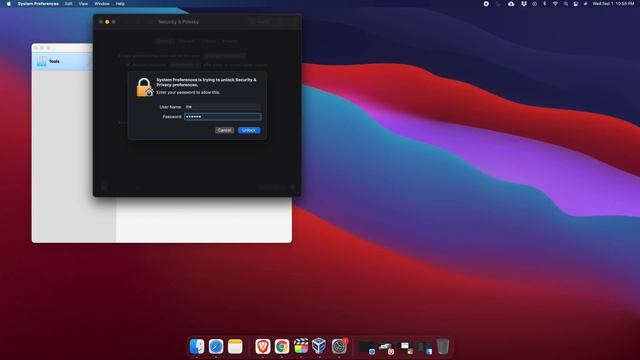Open the Window menu
The width and height of the screenshot is (640, 360).
(x=102, y=4)
